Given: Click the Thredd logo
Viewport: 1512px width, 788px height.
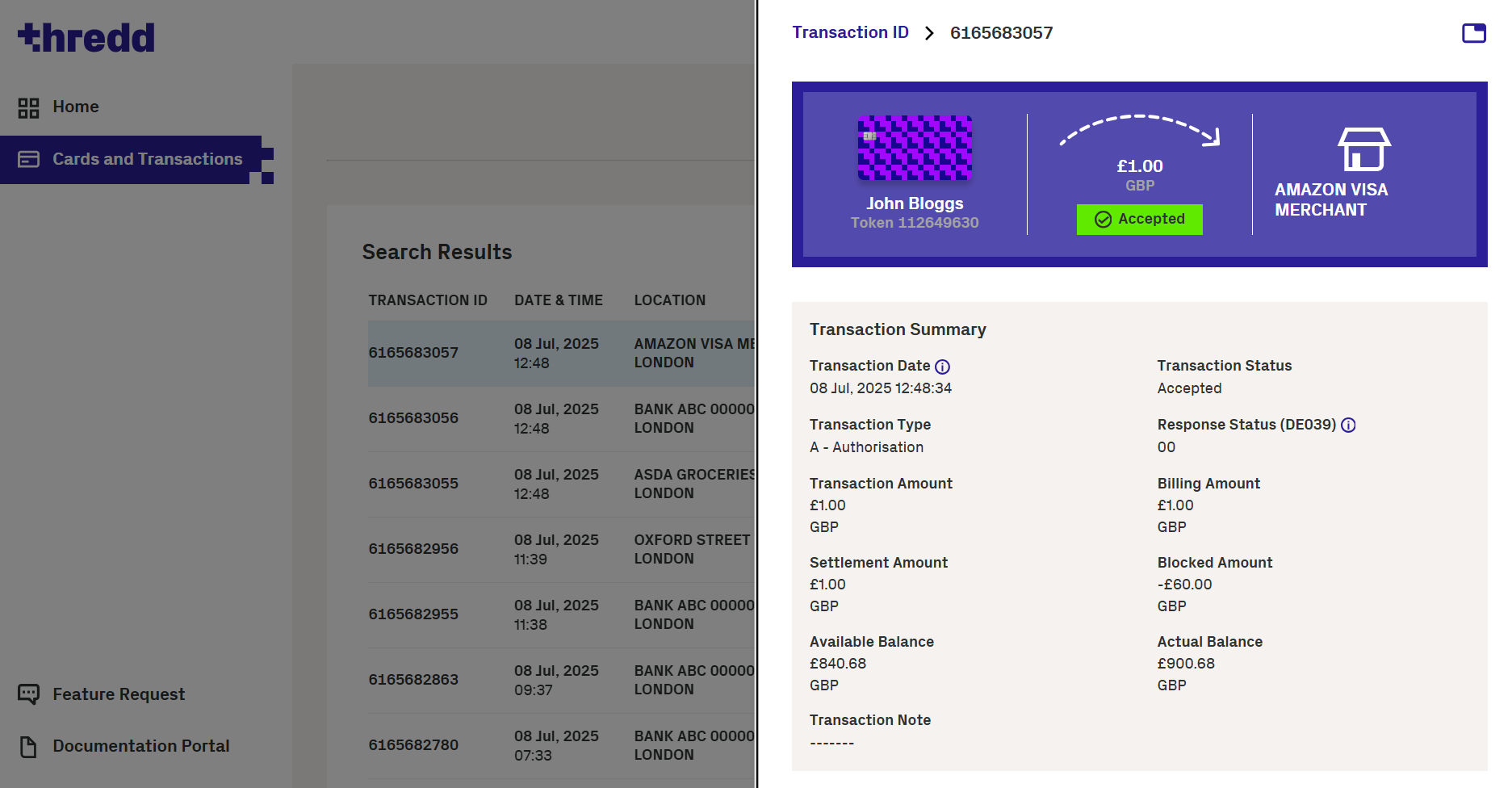Looking at the screenshot, I should point(86,38).
